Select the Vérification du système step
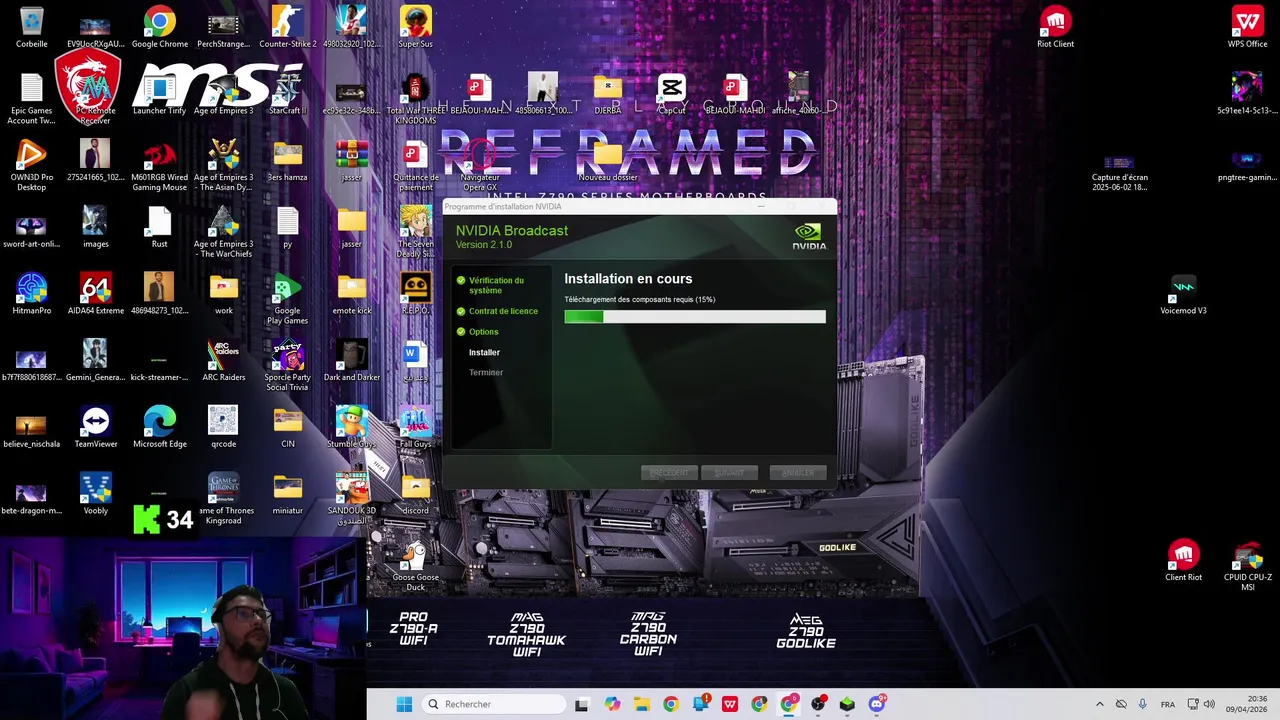 [x=497, y=285]
